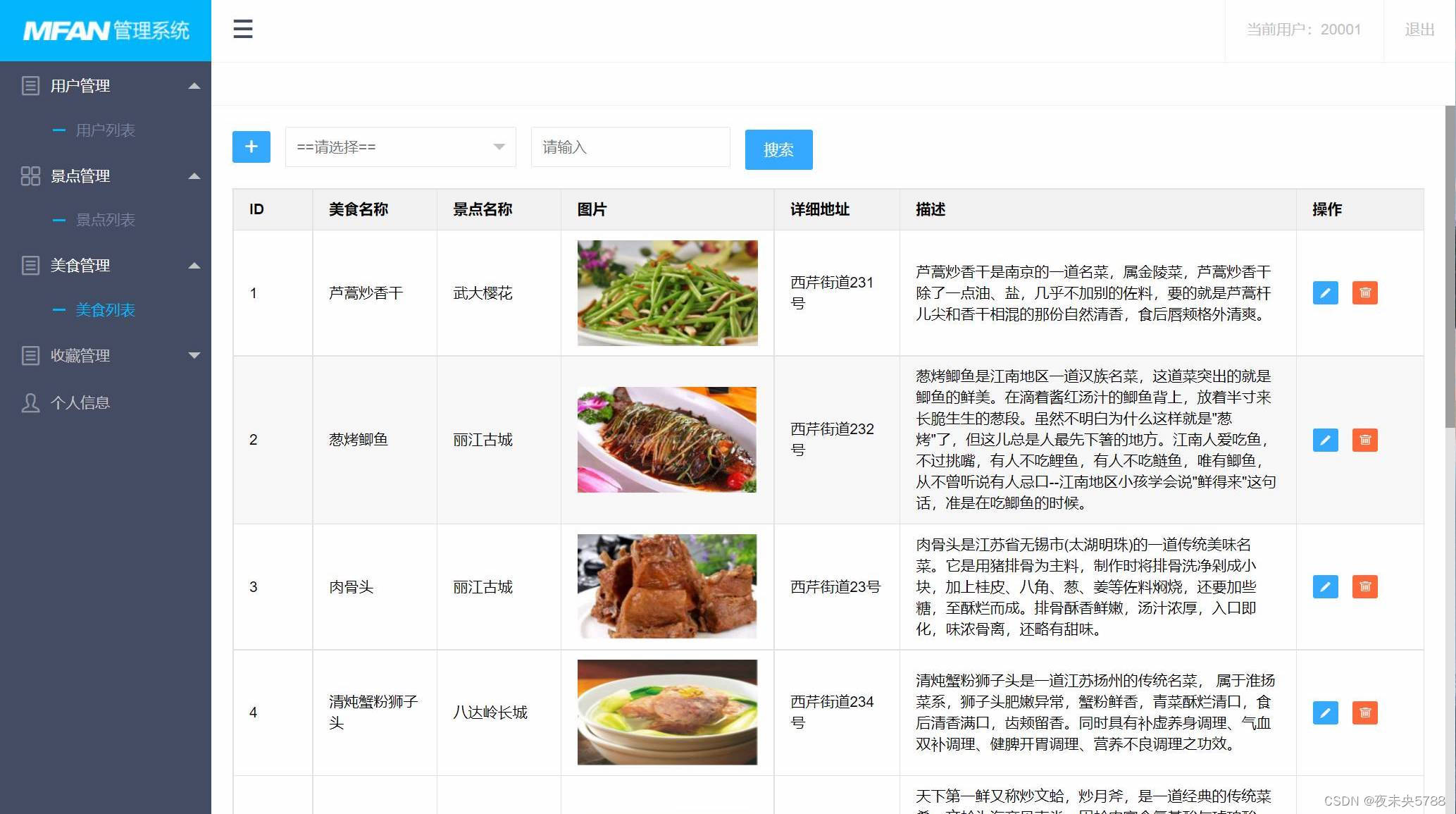Open the 景点列表 submenu item
Screen dimensions: 1456x814
105,220
